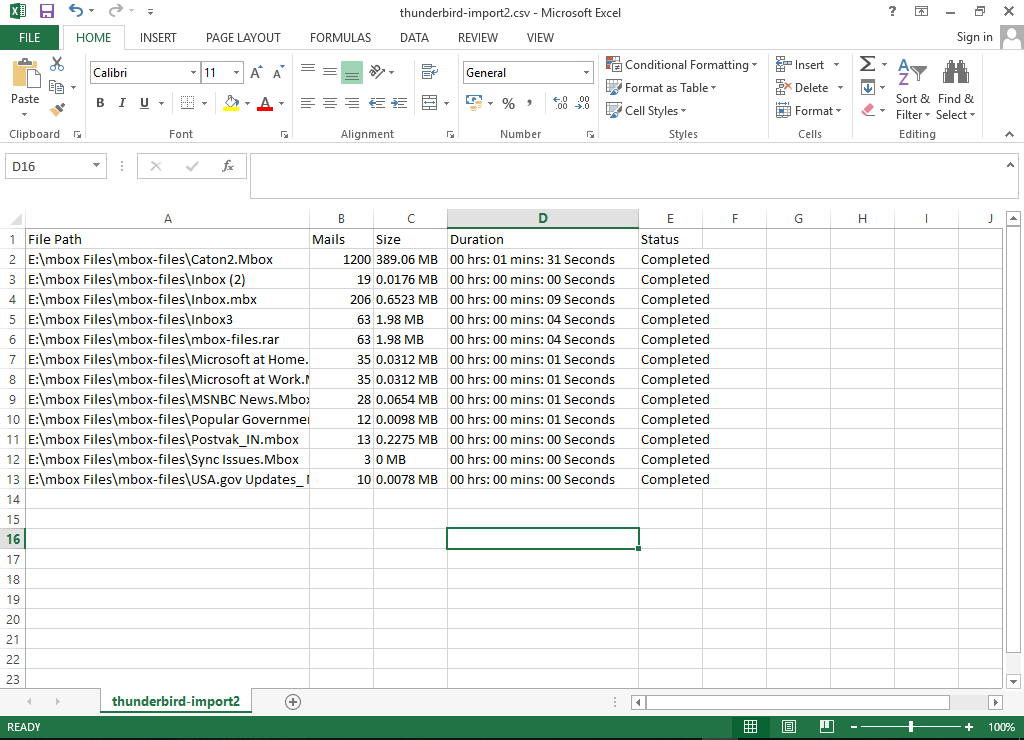This screenshot has width=1024, height=740.
Task: Change text orientation with the angled icon
Action: point(377,72)
